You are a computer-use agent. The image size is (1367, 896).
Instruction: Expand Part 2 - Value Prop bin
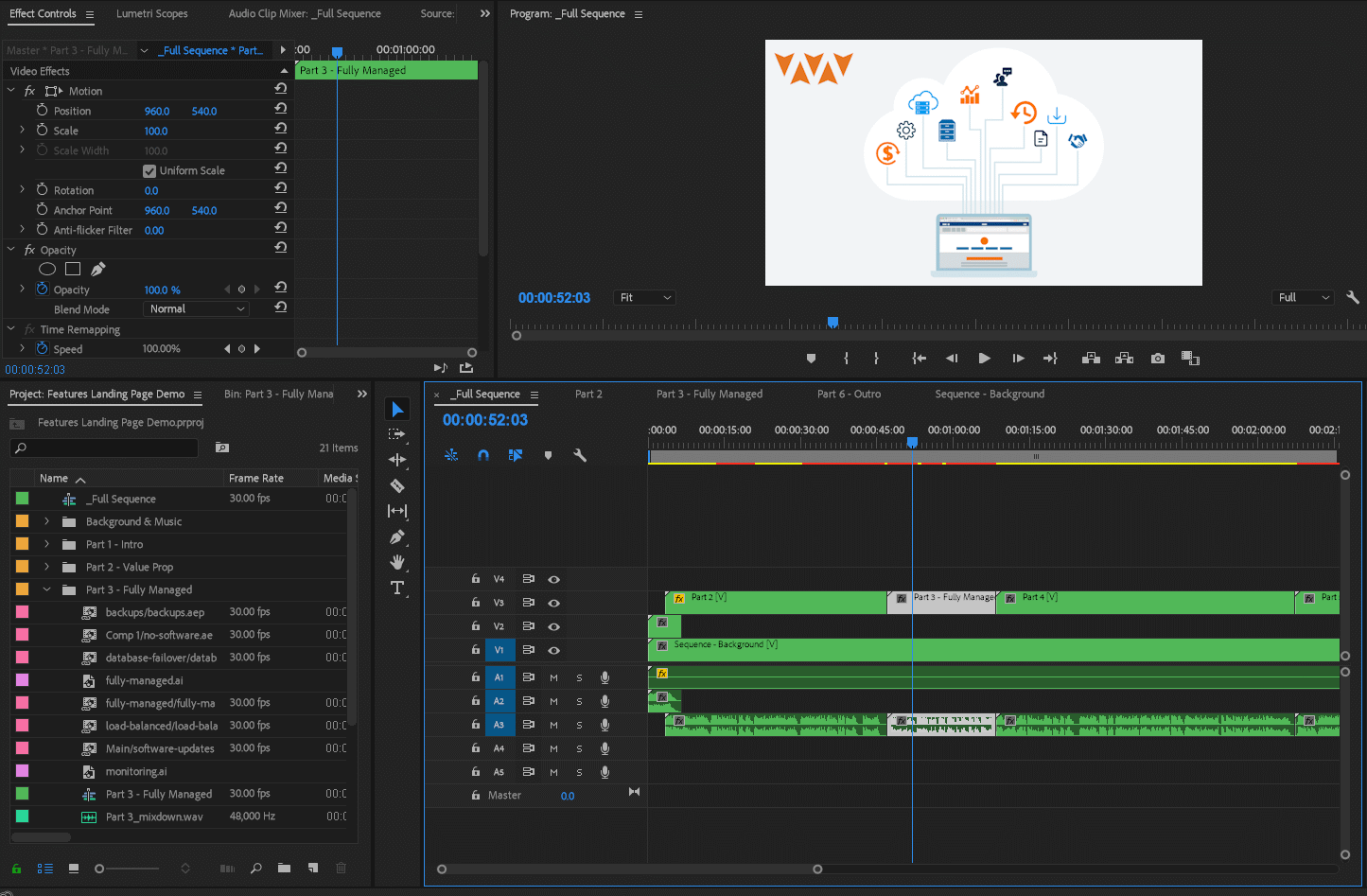[x=46, y=567]
